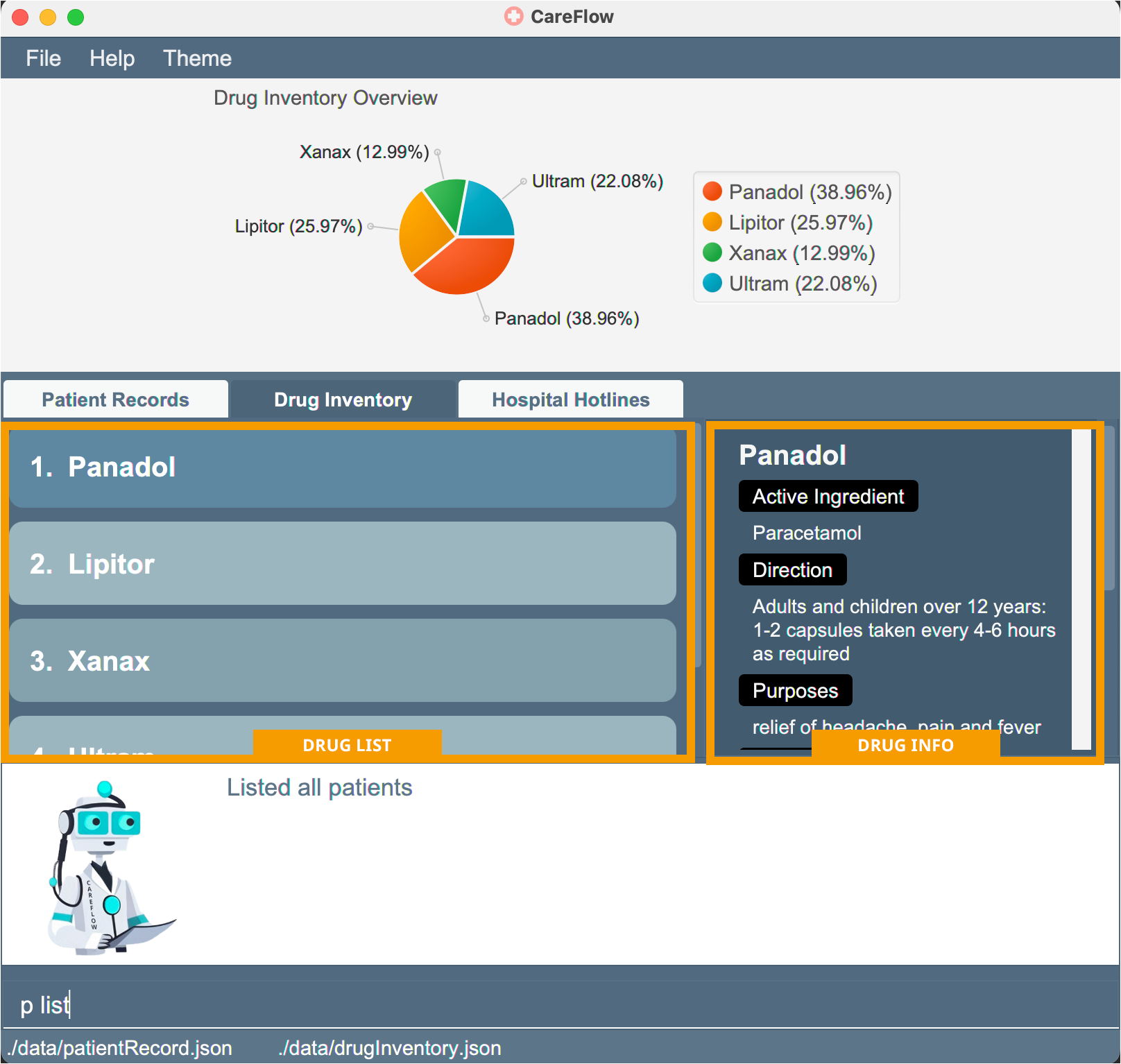Open the File menu
Viewport: 1121px width, 1064px height.
tap(43, 58)
